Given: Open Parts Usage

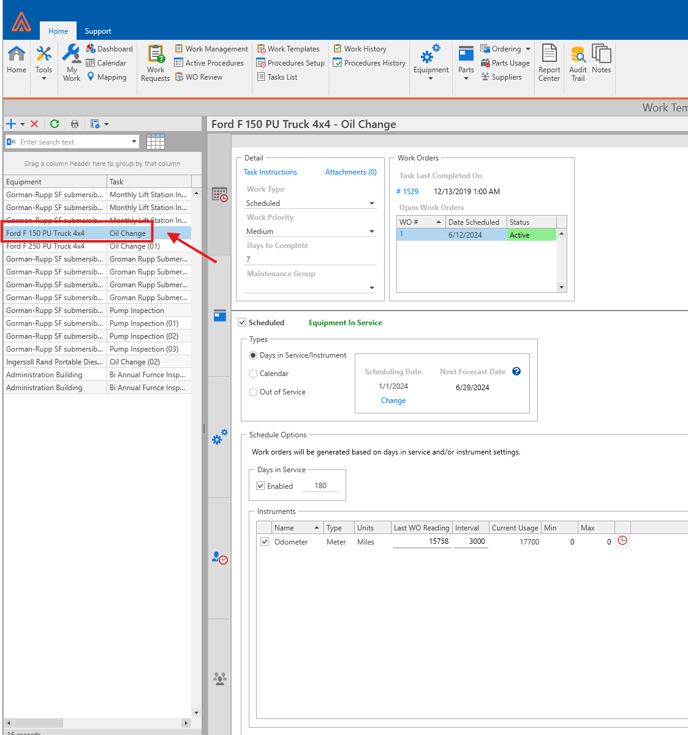Looking at the screenshot, I should point(505,63).
